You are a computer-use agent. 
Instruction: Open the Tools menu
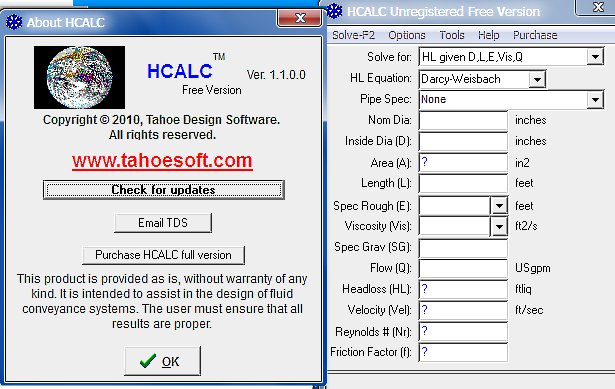click(452, 35)
